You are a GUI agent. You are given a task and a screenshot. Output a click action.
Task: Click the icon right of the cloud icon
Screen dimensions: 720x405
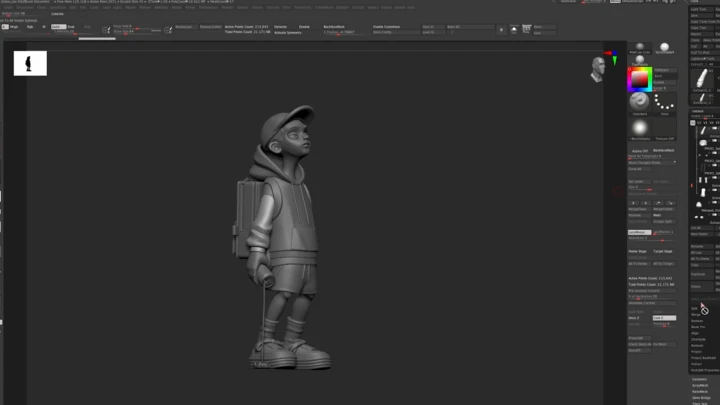(x=527, y=29)
